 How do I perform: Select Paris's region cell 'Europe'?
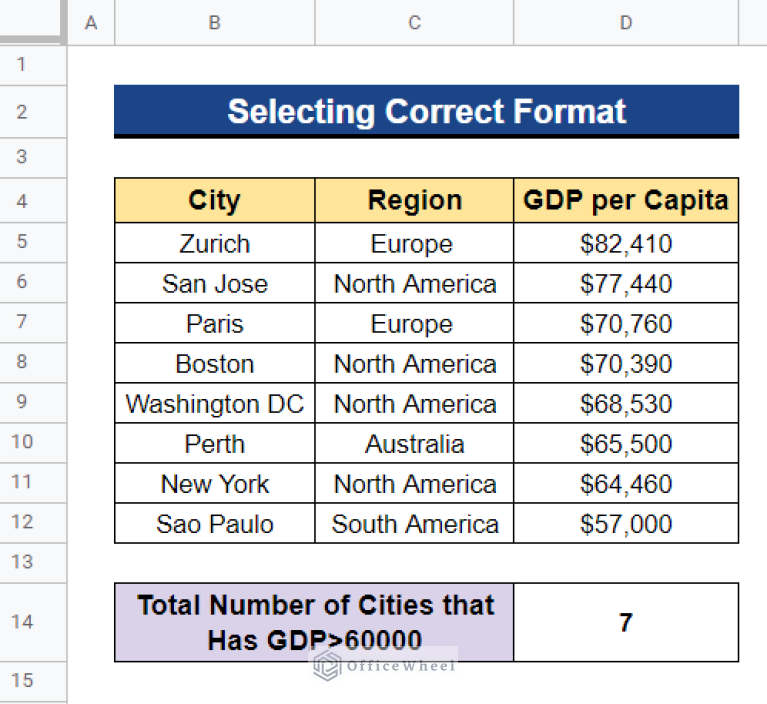[414, 323]
